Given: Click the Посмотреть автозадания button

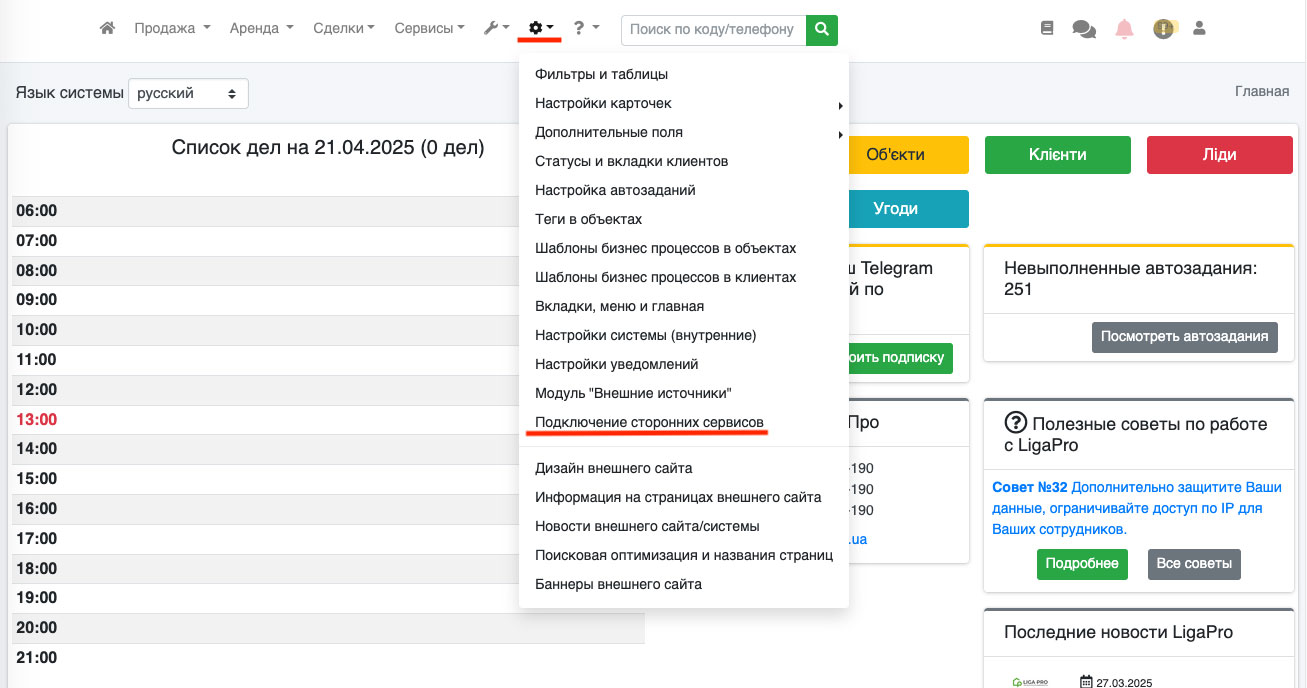Looking at the screenshot, I should coord(1185,337).
